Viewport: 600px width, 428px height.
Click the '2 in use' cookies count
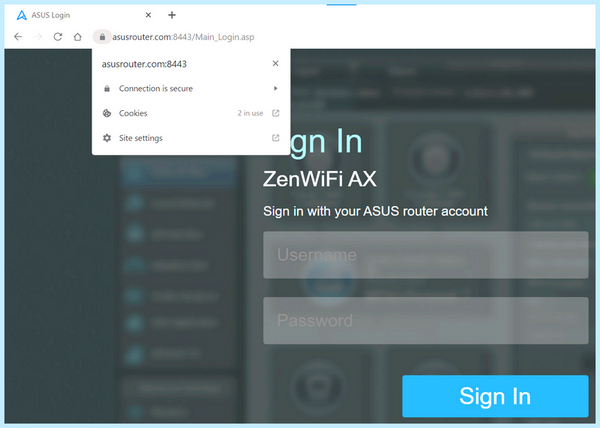[250, 113]
